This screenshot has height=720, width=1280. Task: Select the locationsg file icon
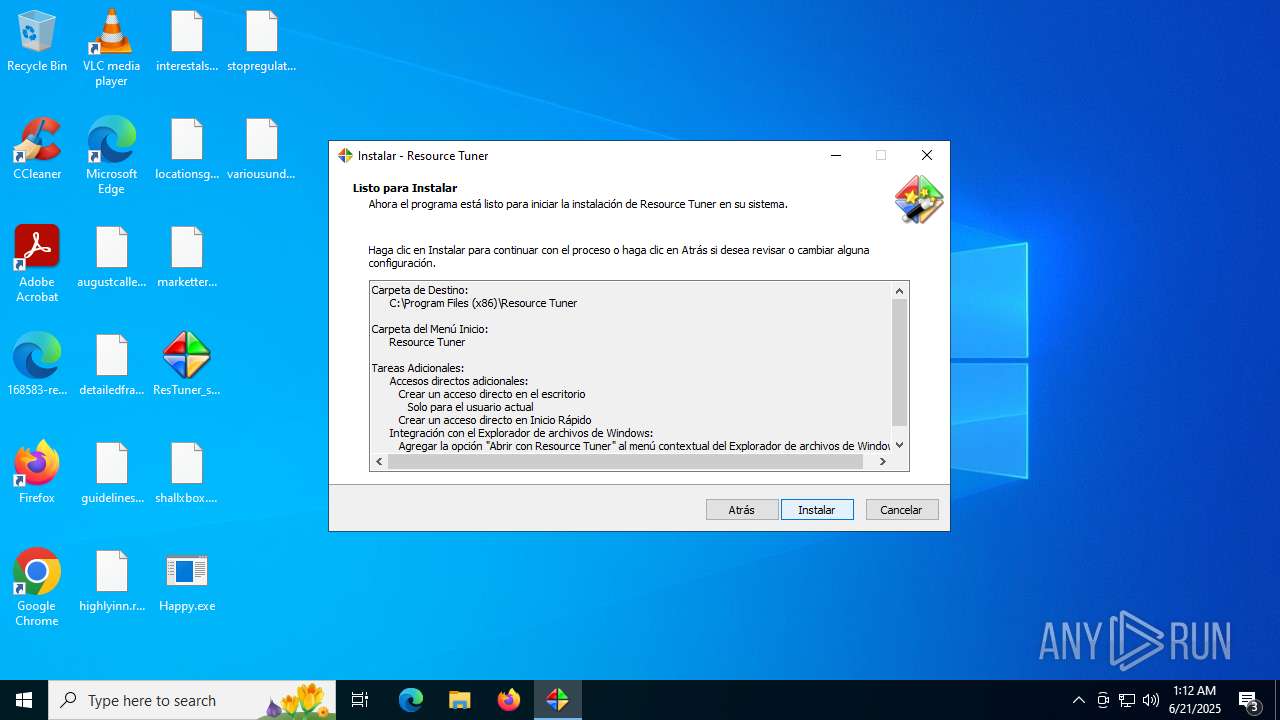point(187,148)
